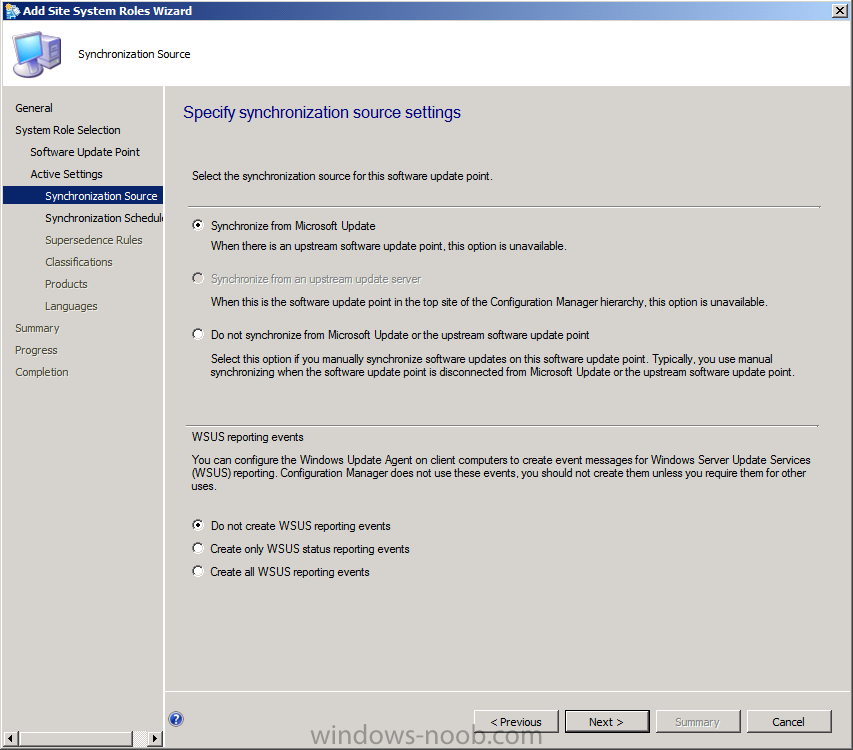Screen dimensions: 853x750
Task: Click 'Select the synchronization source' instruction text
Action: 342,176
